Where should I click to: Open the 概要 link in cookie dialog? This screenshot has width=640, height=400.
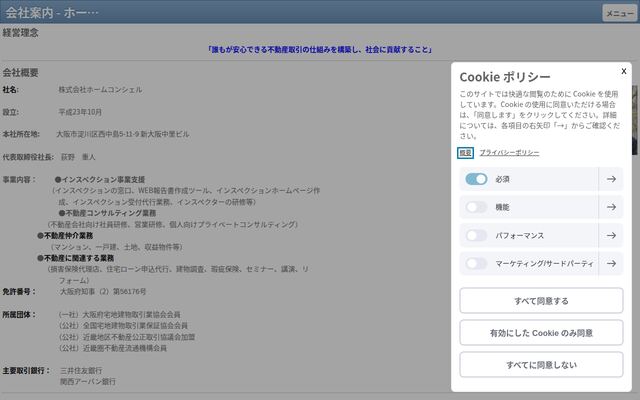(465, 153)
